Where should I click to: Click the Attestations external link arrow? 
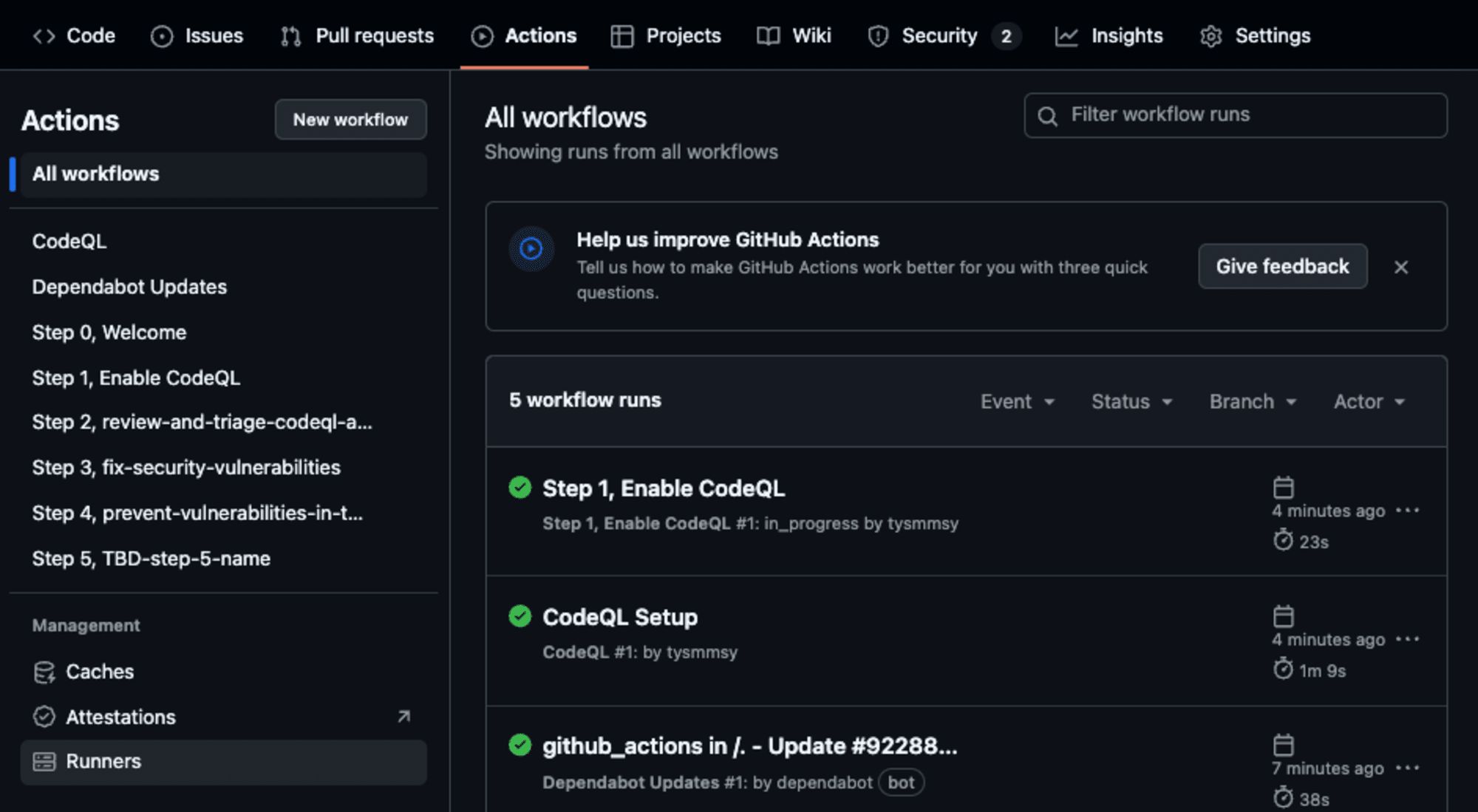coord(403,717)
